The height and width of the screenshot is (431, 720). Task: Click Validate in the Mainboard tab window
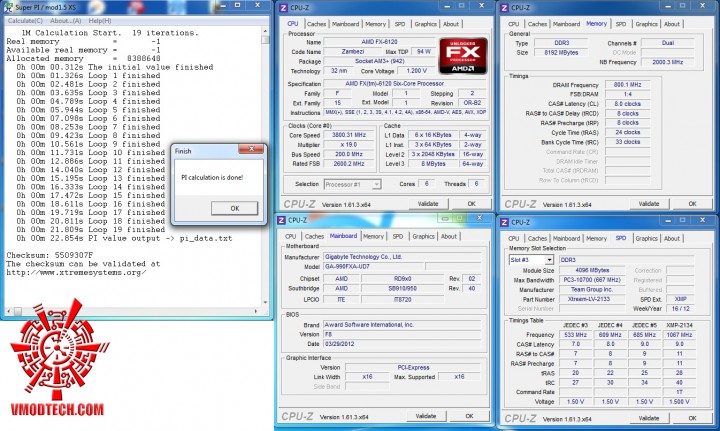[426, 416]
